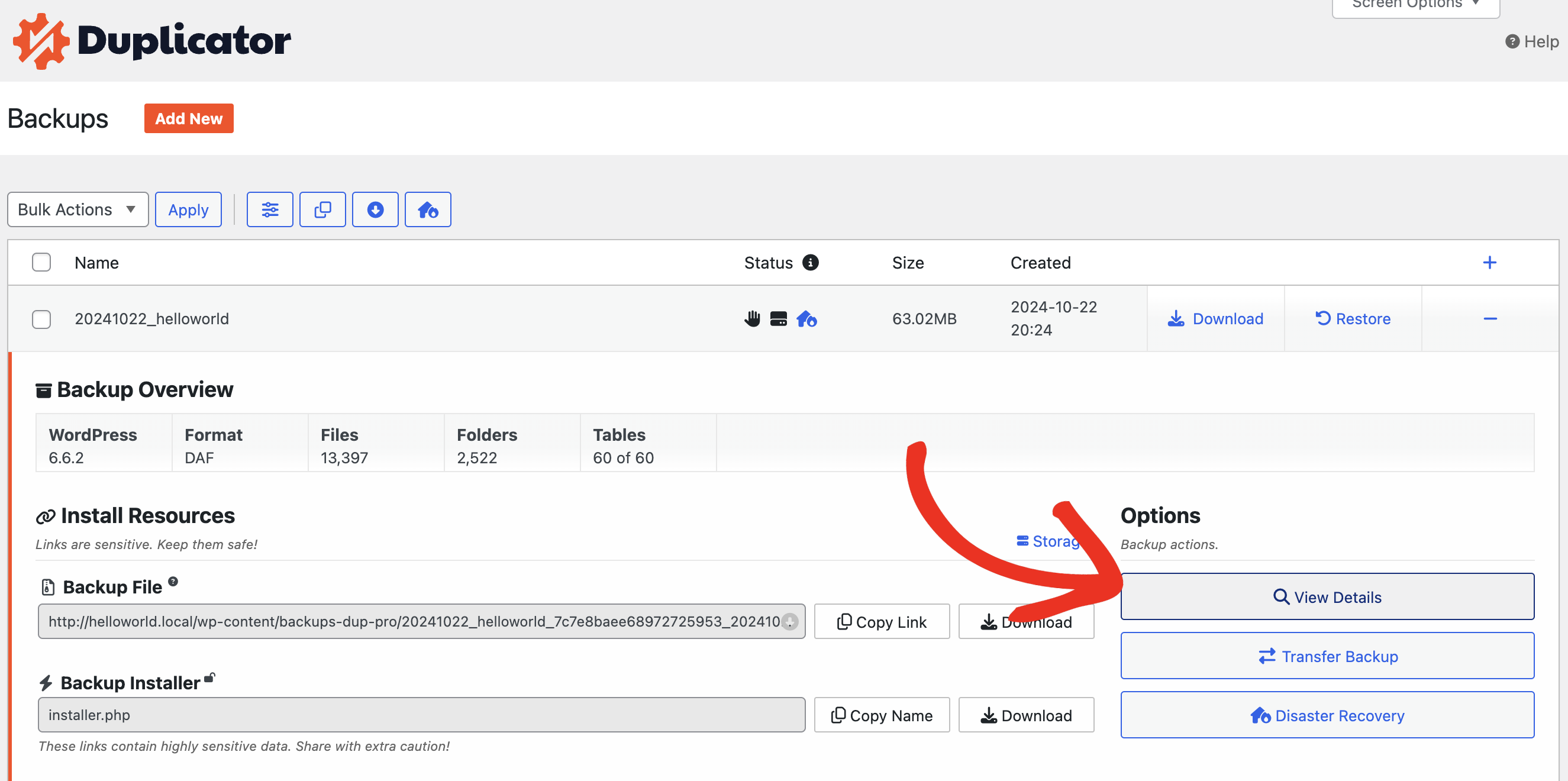The image size is (1568, 781).
Task: Click the Apply bulk action button
Action: point(188,209)
